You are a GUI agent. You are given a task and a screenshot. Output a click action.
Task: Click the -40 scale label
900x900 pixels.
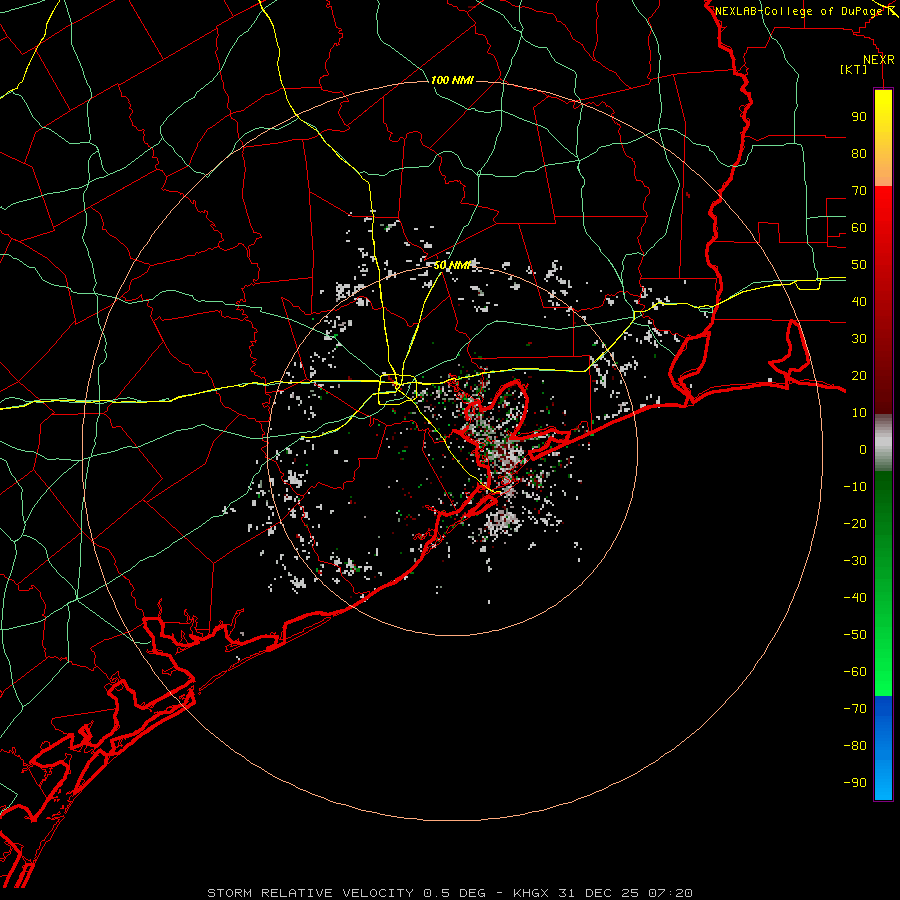(855, 598)
